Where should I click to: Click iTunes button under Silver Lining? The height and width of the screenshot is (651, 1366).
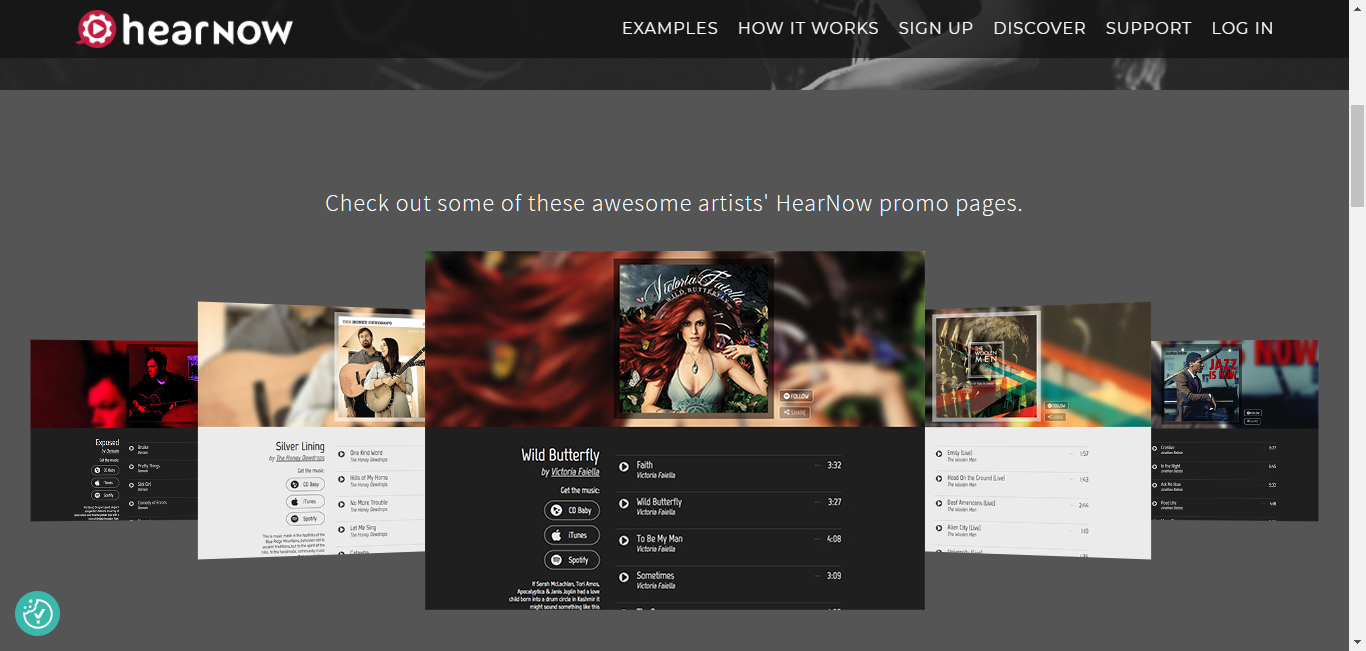(x=305, y=501)
